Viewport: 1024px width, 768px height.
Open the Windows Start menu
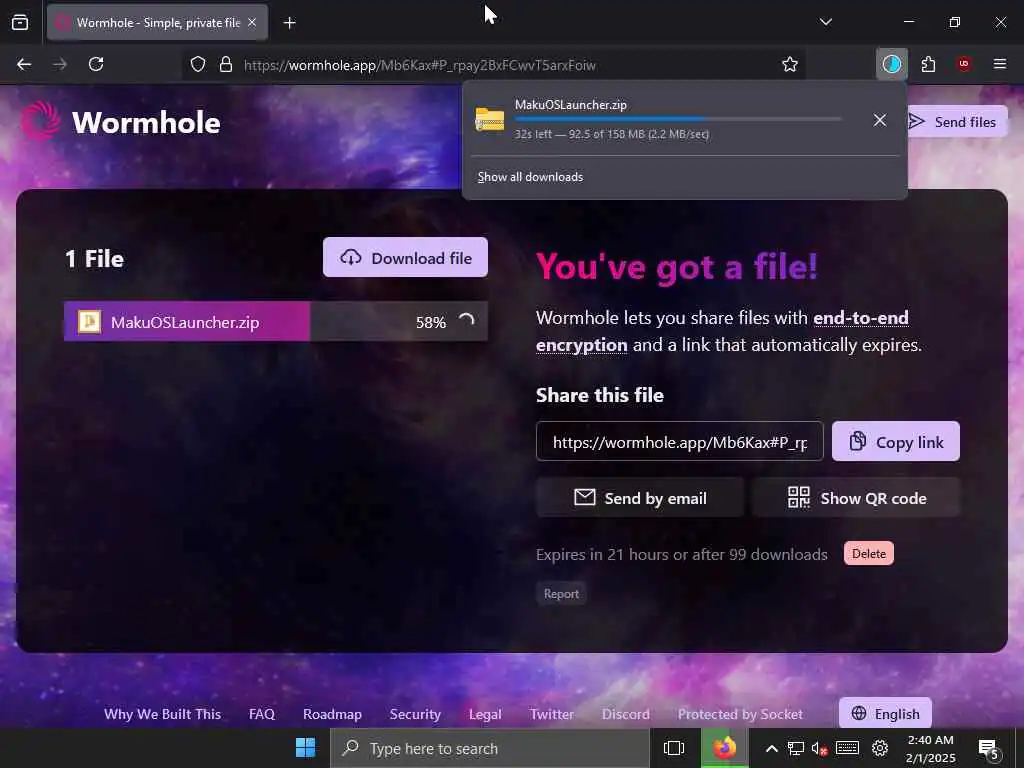coord(305,748)
